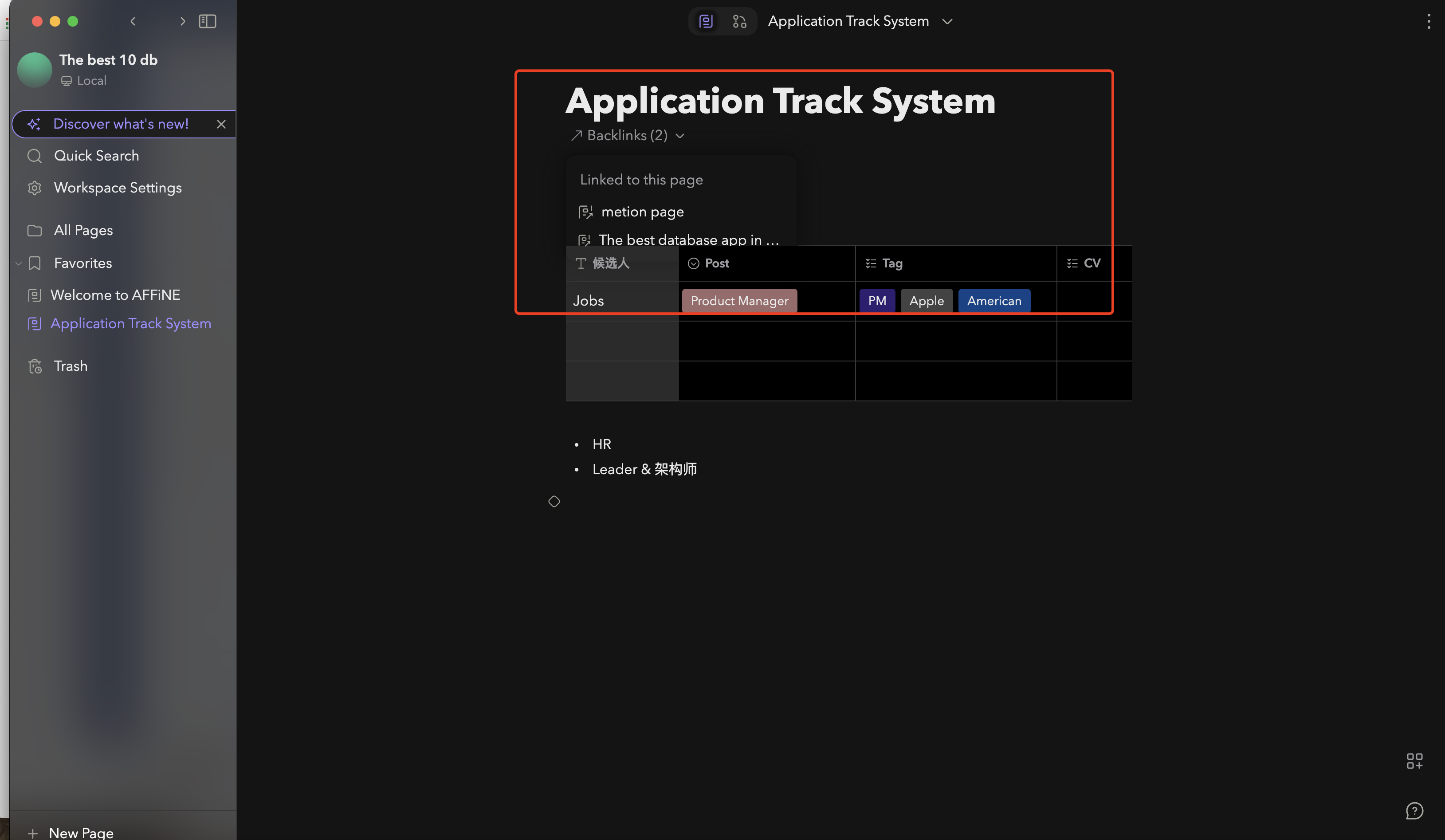The width and height of the screenshot is (1445, 840).
Task: Select the Apple tag chip
Action: pos(926,300)
